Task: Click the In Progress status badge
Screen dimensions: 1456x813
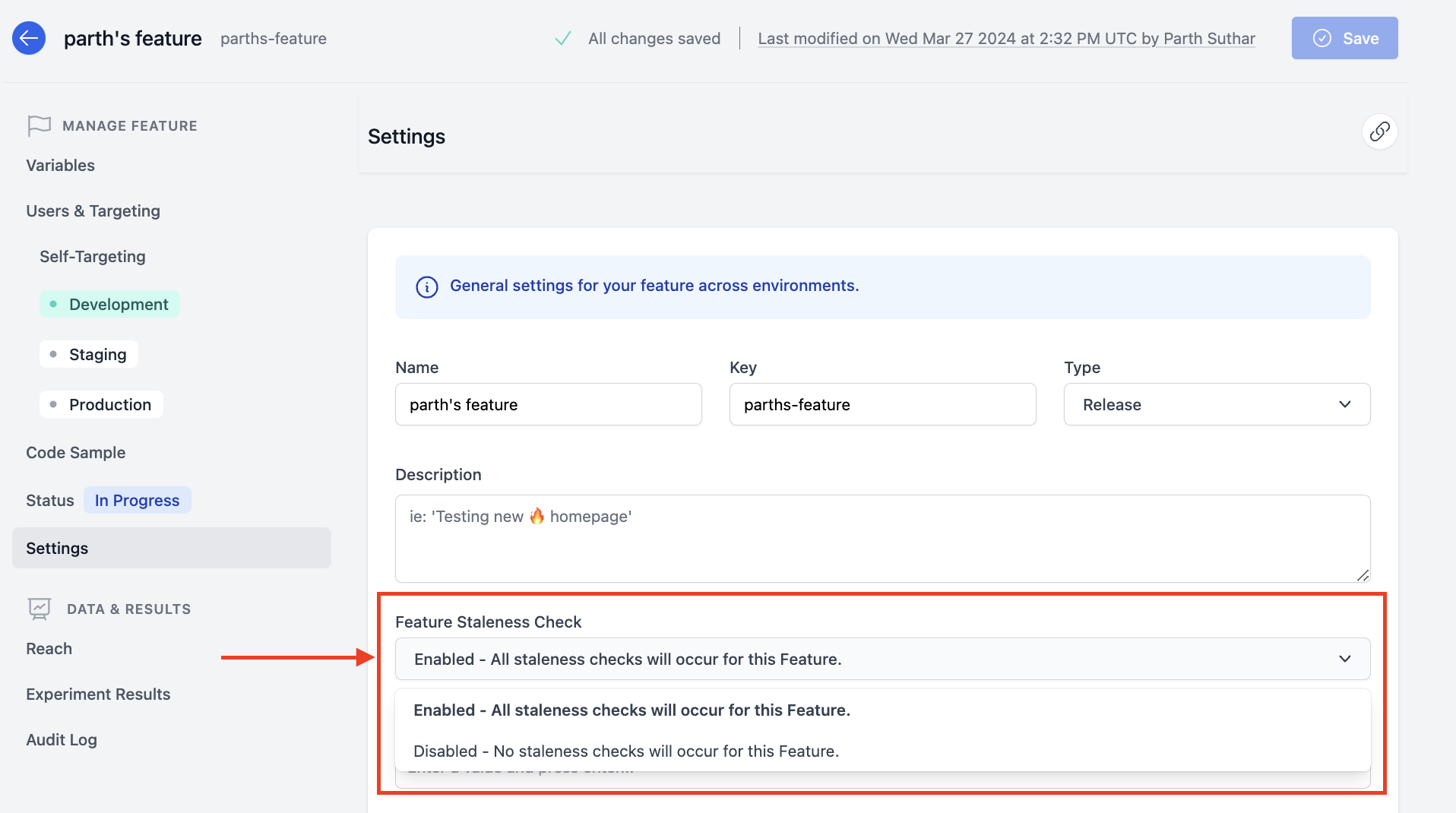Action: tap(137, 499)
